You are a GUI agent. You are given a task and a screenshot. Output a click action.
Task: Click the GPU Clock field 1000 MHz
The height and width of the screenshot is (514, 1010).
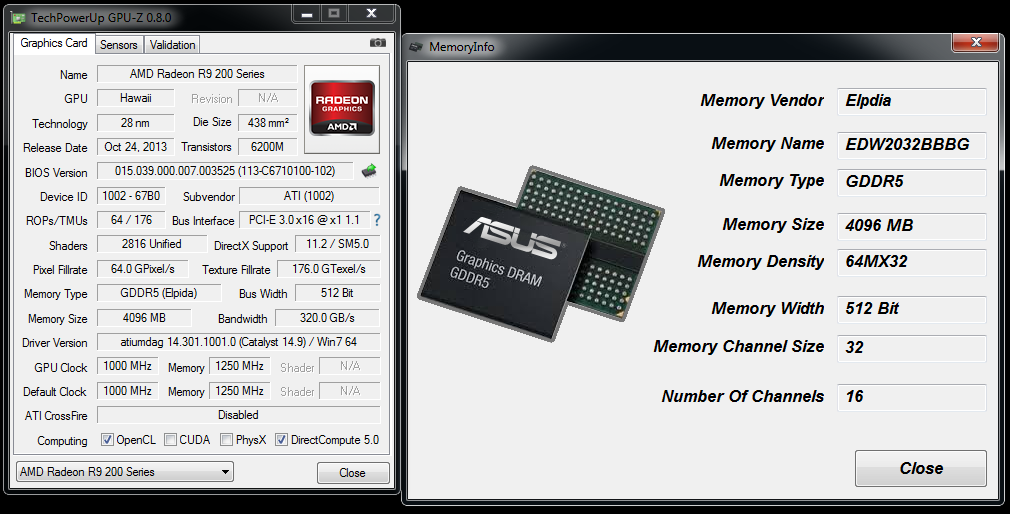click(x=128, y=366)
